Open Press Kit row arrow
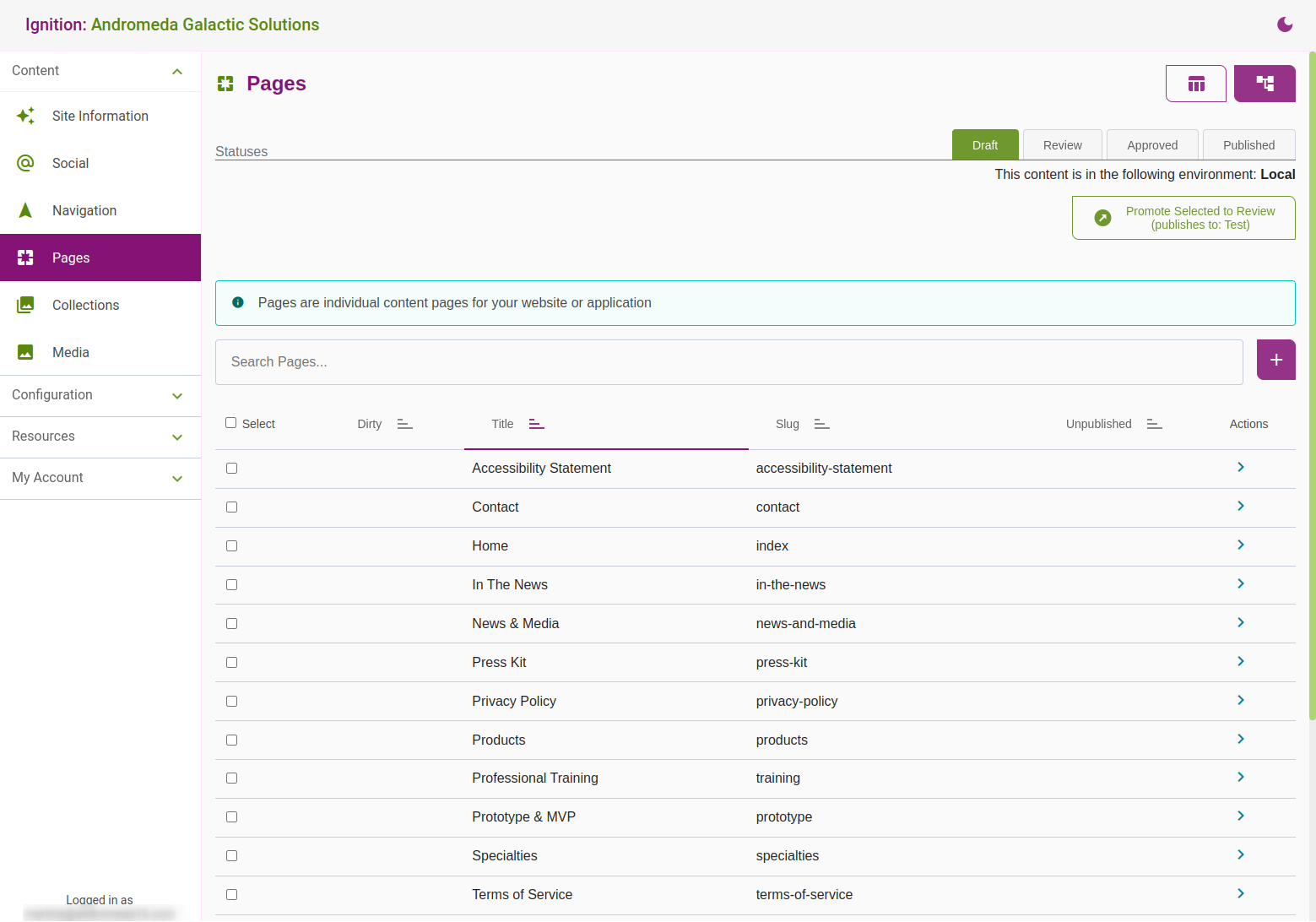 [1241, 661]
